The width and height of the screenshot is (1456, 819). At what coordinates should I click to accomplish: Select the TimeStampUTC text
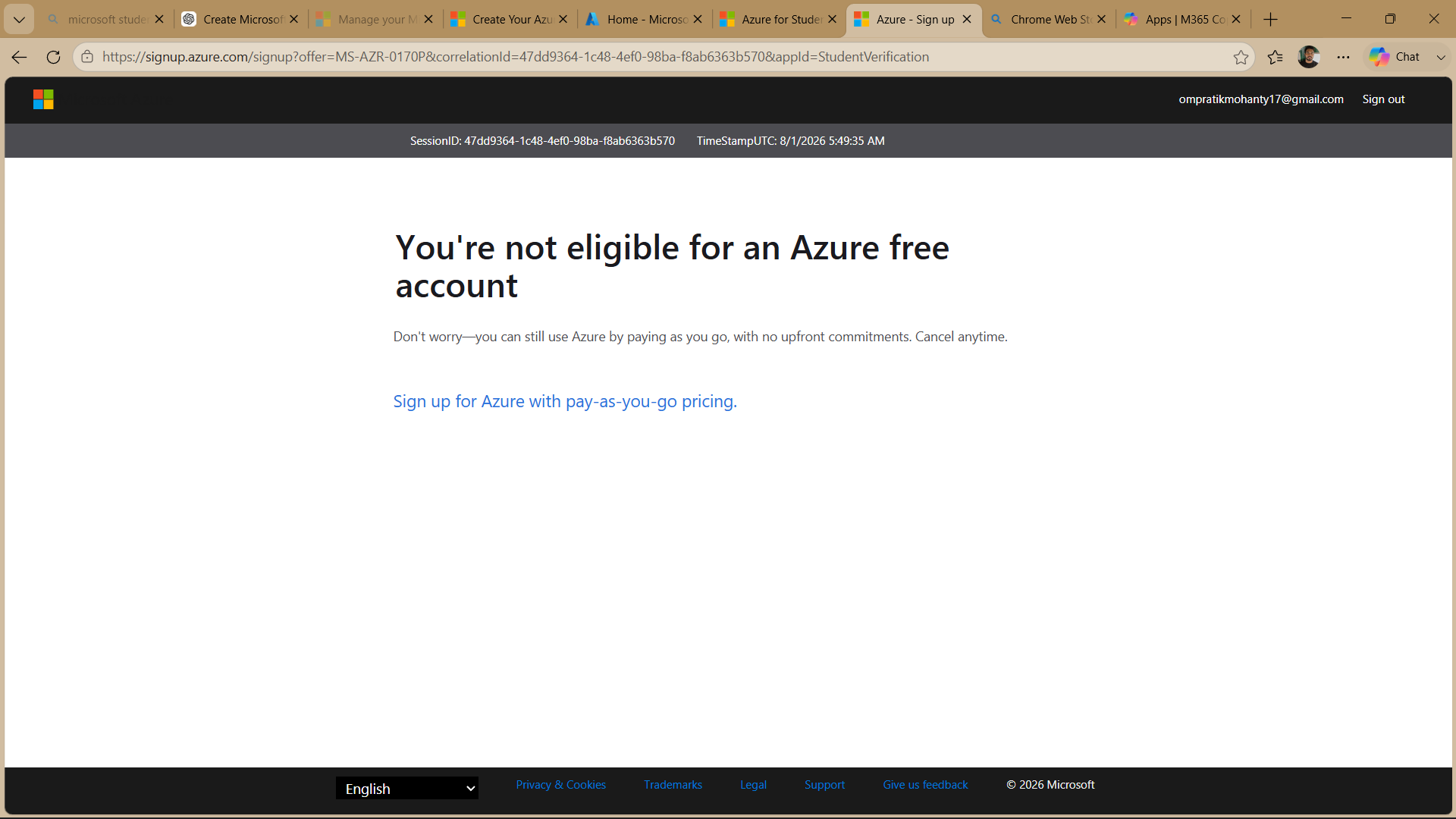pos(790,141)
